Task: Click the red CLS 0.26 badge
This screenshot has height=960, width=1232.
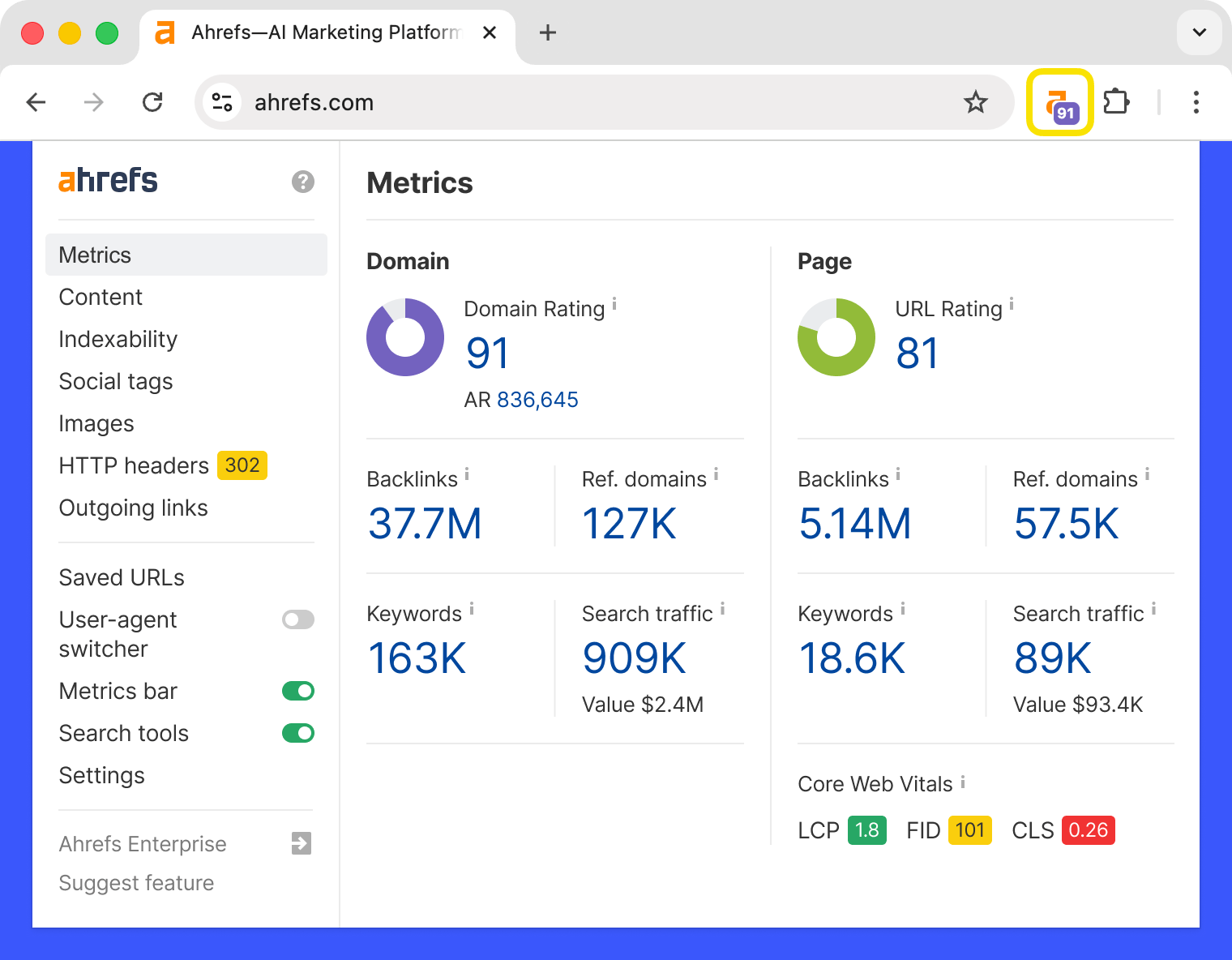Action: tap(1088, 830)
